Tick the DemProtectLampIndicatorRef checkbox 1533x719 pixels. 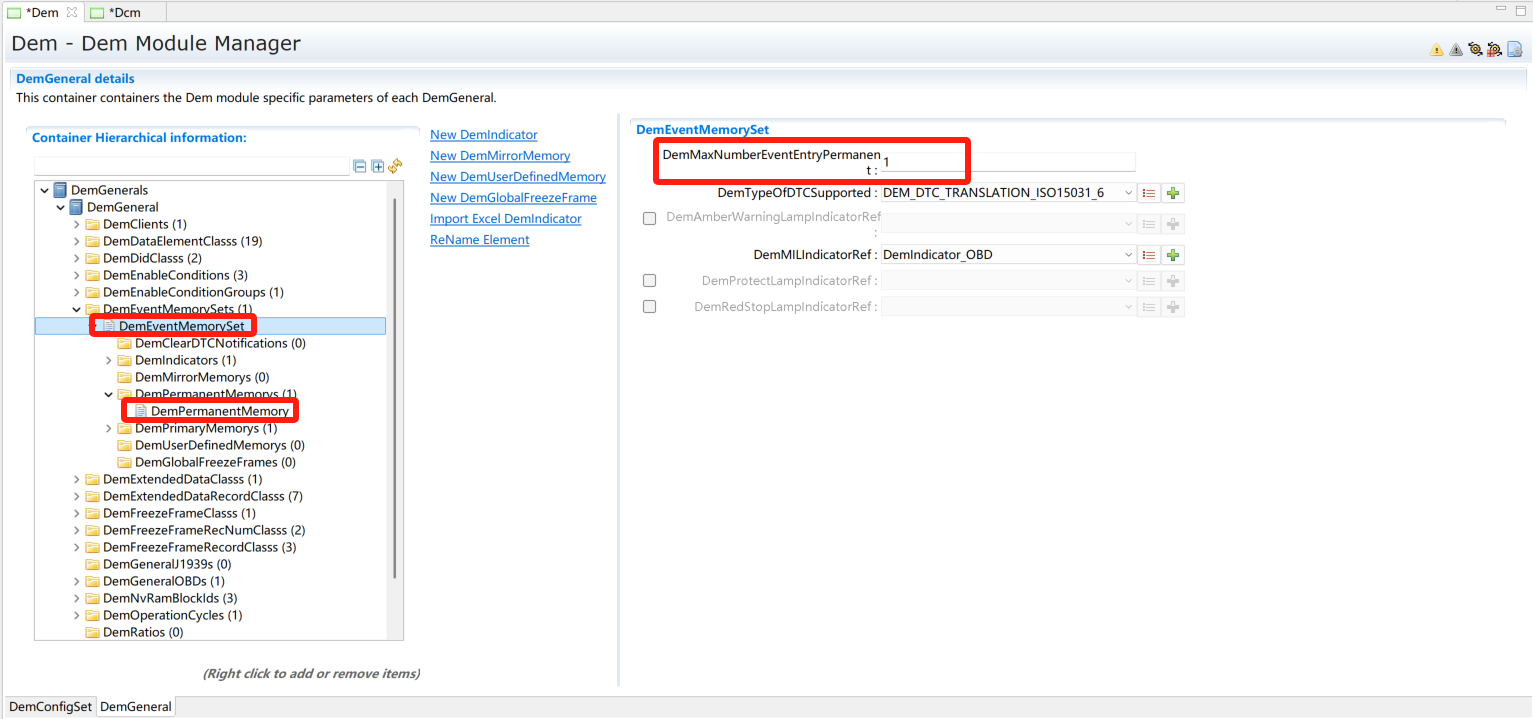click(x=649, y=281)
